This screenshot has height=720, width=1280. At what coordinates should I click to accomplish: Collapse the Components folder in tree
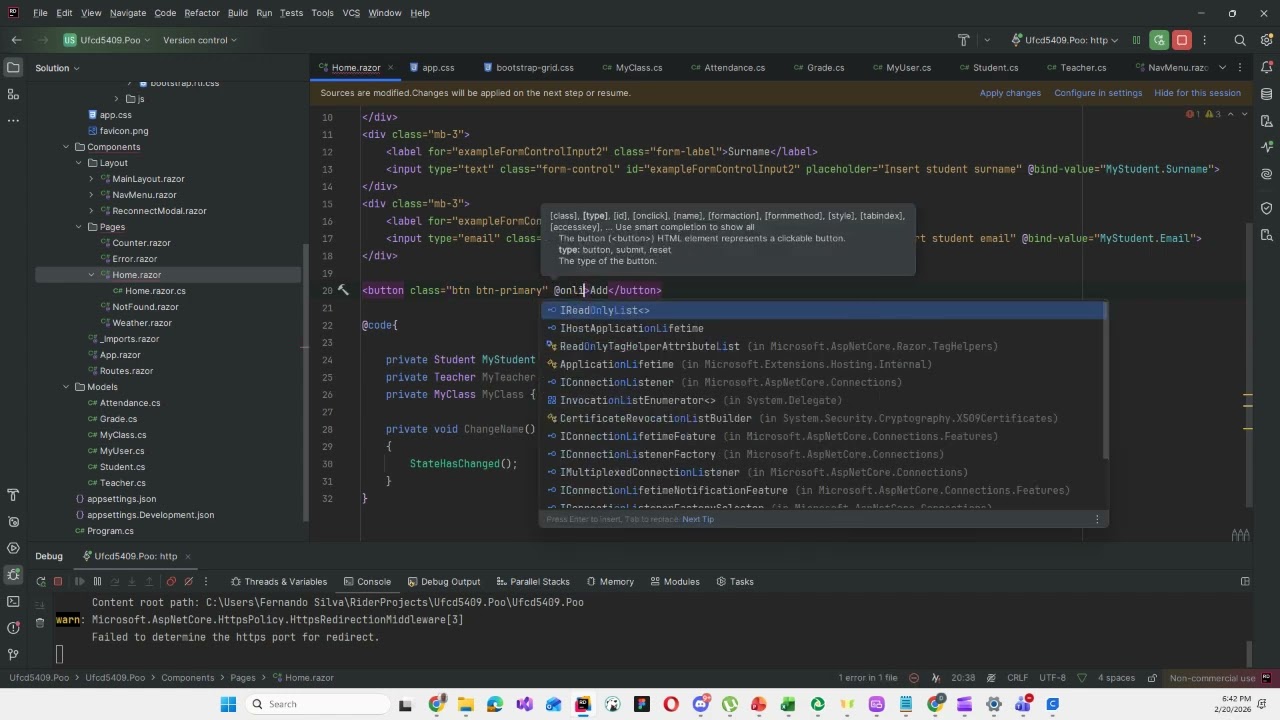[66, 147]
